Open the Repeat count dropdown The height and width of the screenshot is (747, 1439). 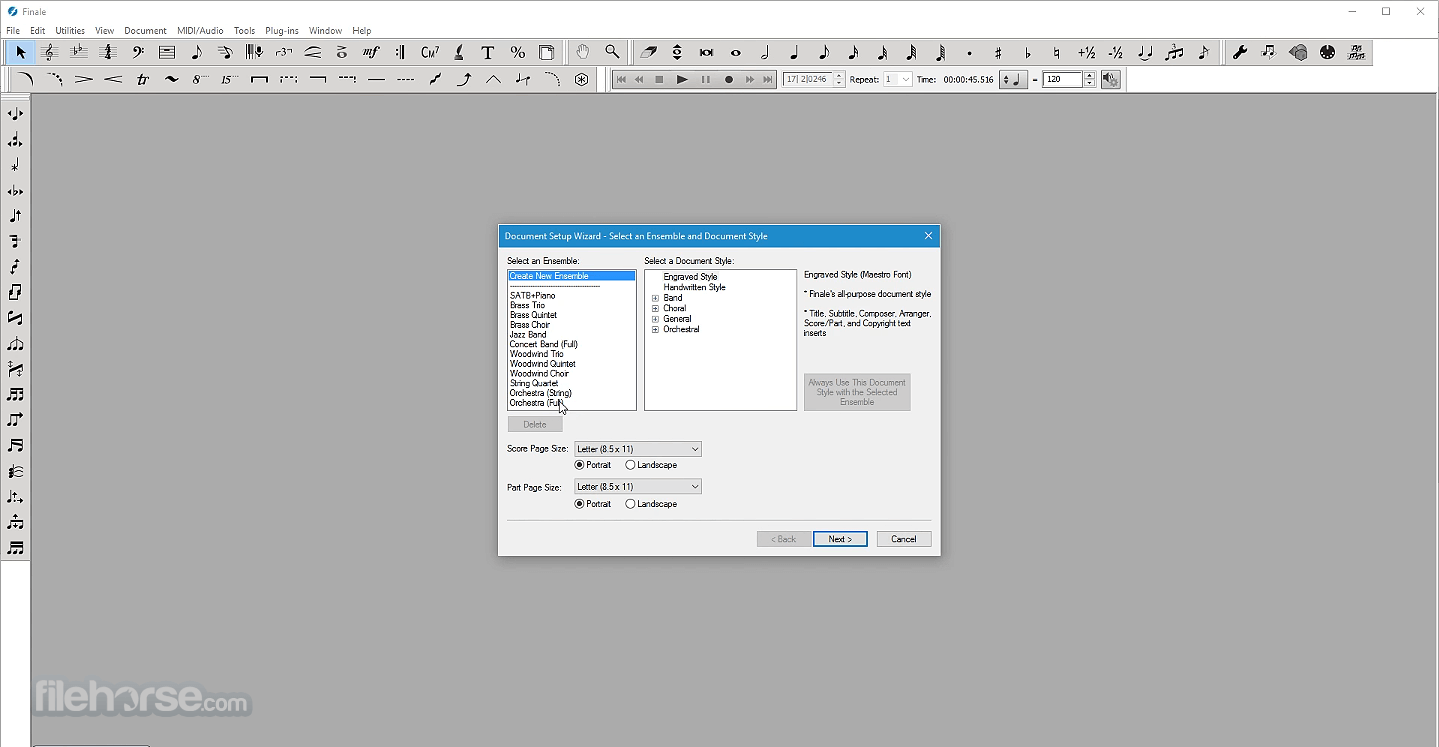[898, 79]
